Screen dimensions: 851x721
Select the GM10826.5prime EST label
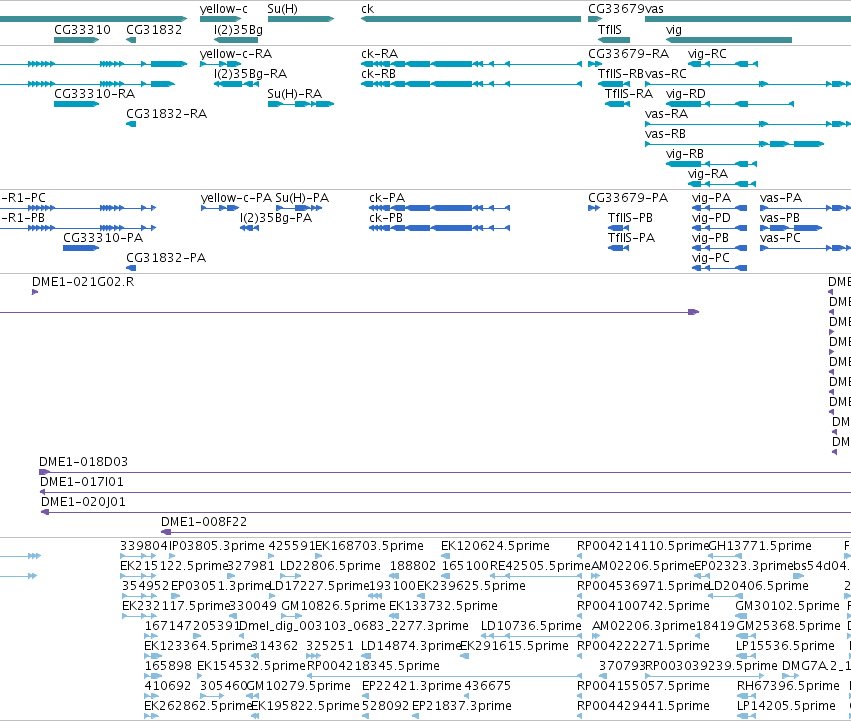pos(334,606)
